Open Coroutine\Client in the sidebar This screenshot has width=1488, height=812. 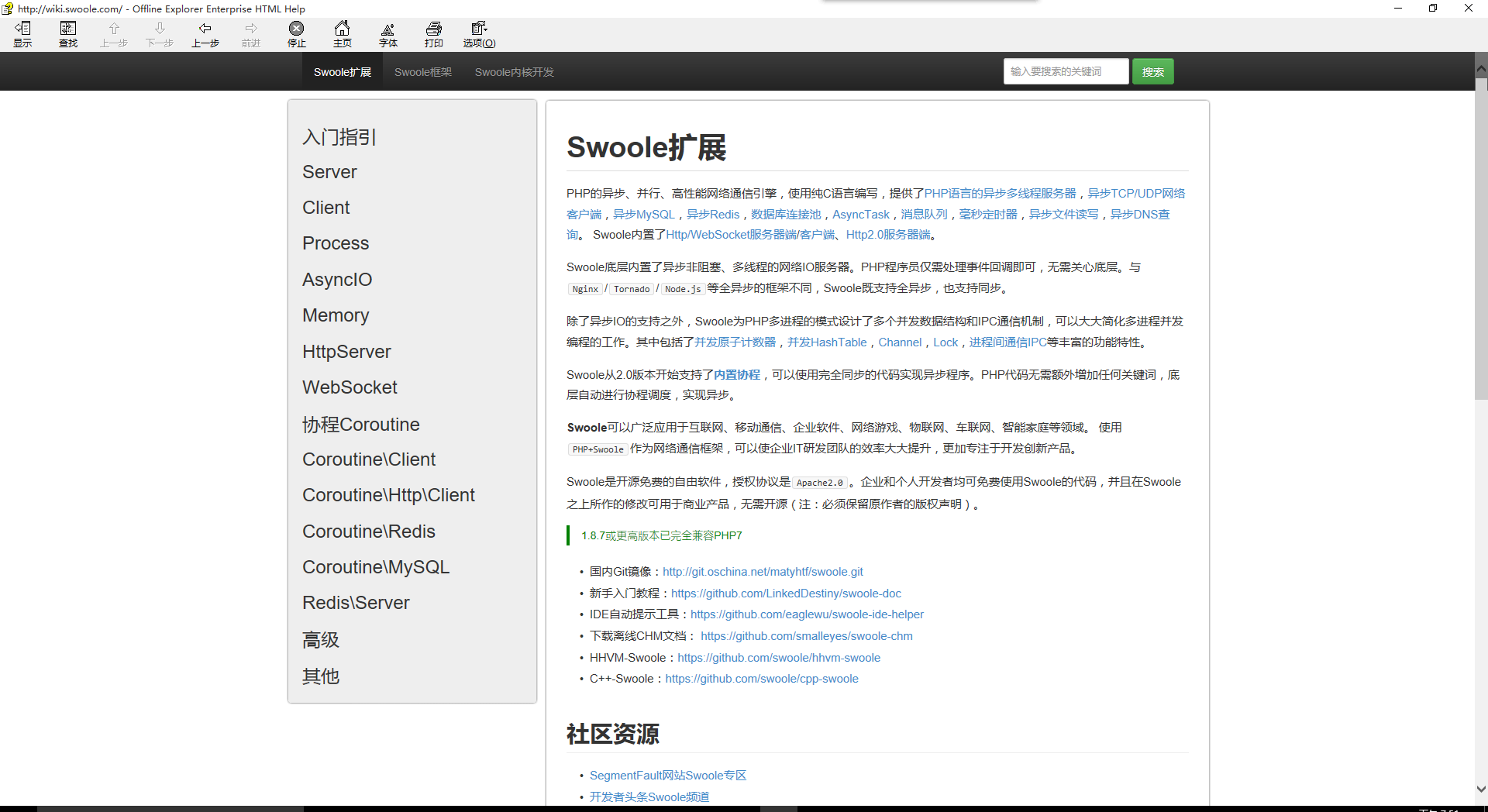369,459
